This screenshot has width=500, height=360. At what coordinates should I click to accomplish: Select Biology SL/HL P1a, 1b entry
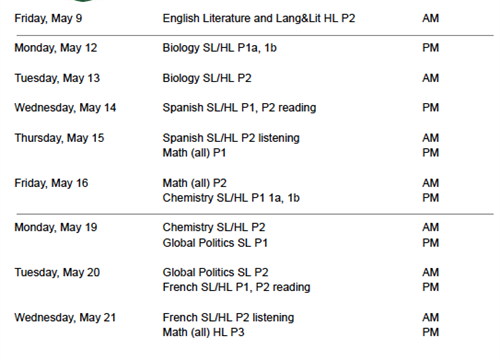point(219,48)
